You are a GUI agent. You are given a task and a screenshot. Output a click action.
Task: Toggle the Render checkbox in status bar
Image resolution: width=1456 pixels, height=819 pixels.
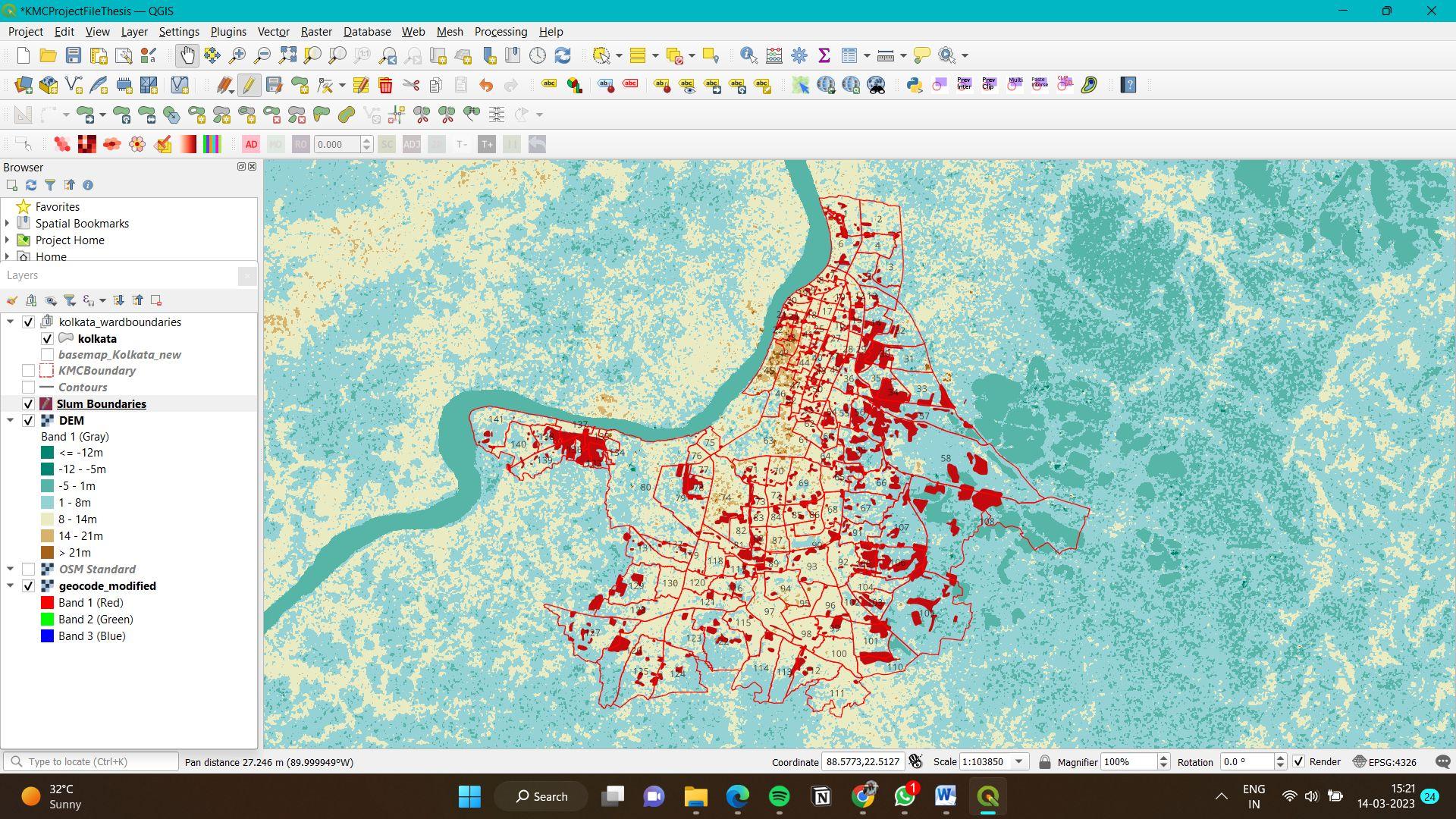coord(1298,762)
